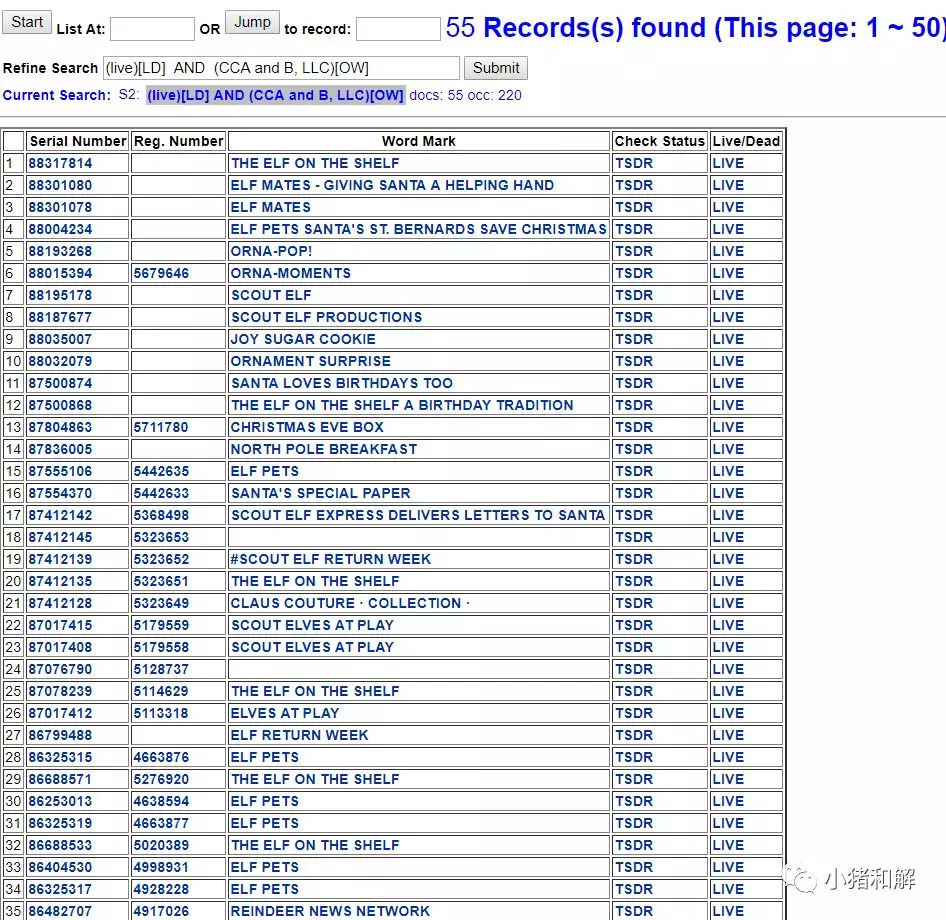Viewport: 946px width, 920px height.
Task: Open serial number 86688571
Action: click(60, 779)
